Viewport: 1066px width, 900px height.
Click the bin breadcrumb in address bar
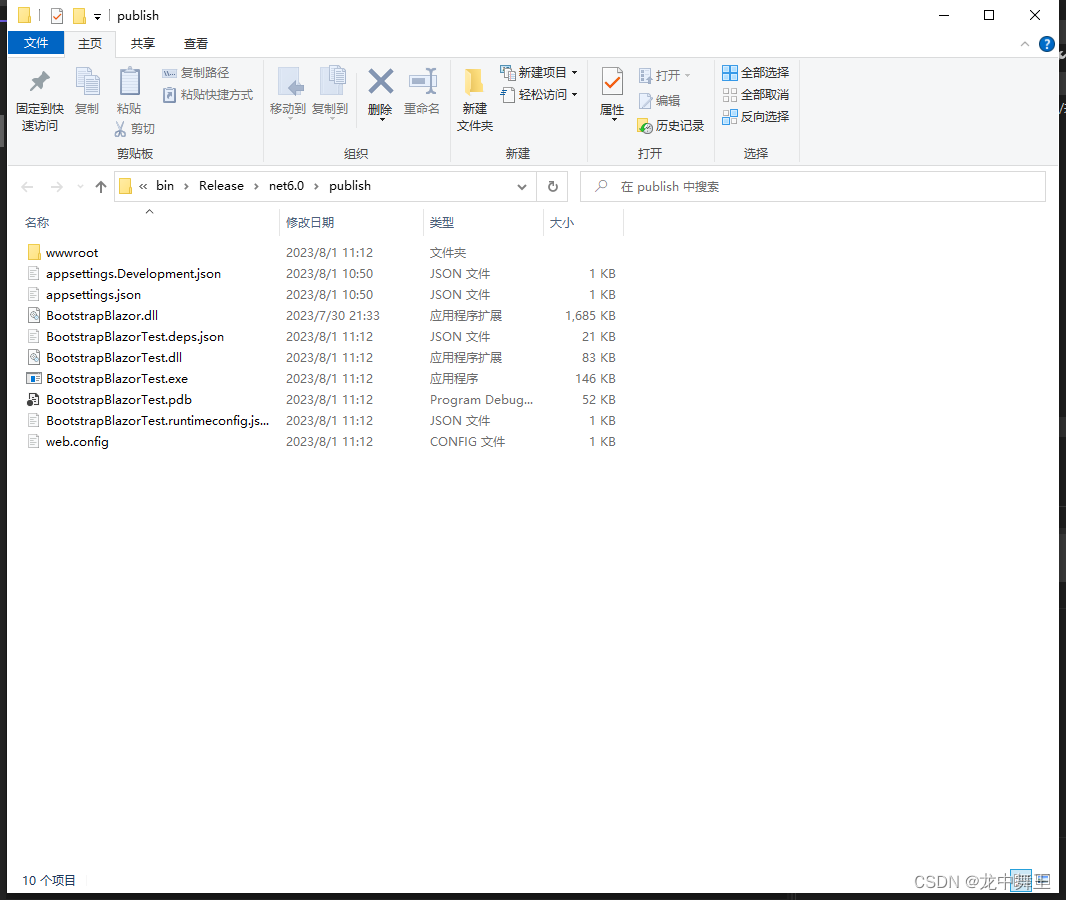tap(165, 186)
